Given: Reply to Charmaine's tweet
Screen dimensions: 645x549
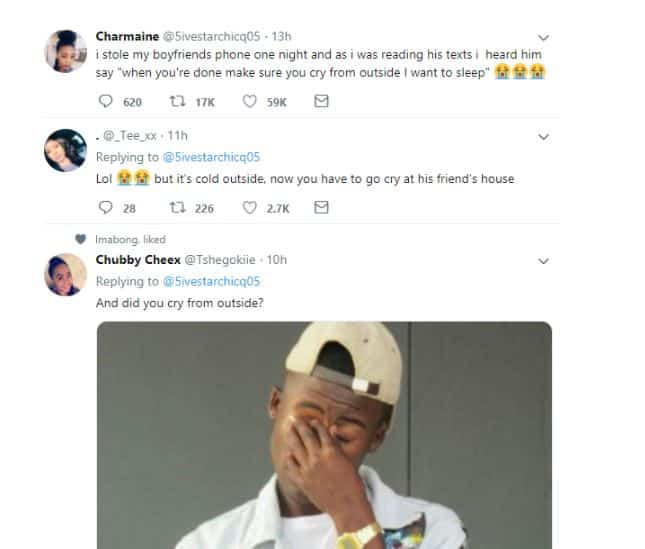Looking at the screenshot, I should (x=107, y=101).
